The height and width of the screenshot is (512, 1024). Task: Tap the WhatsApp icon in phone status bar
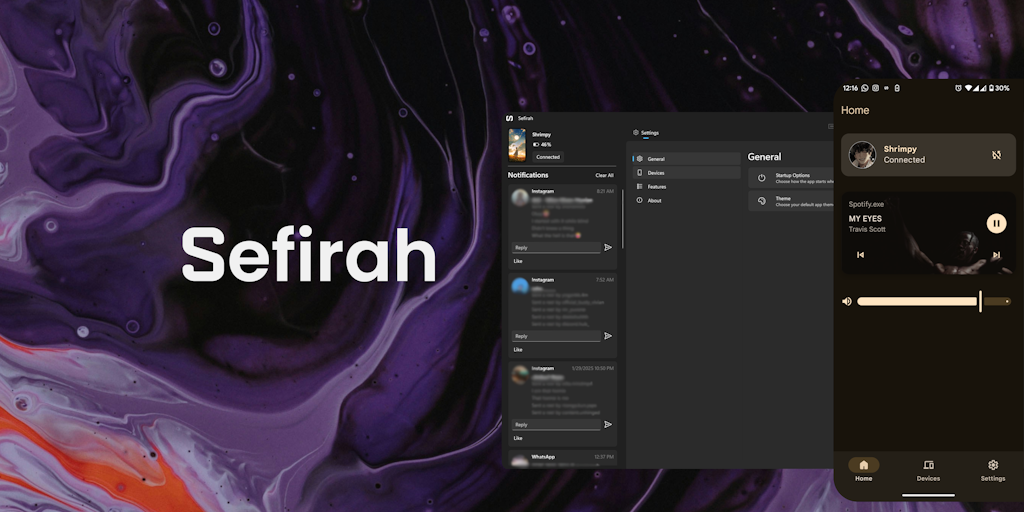[x=865, y=88]
